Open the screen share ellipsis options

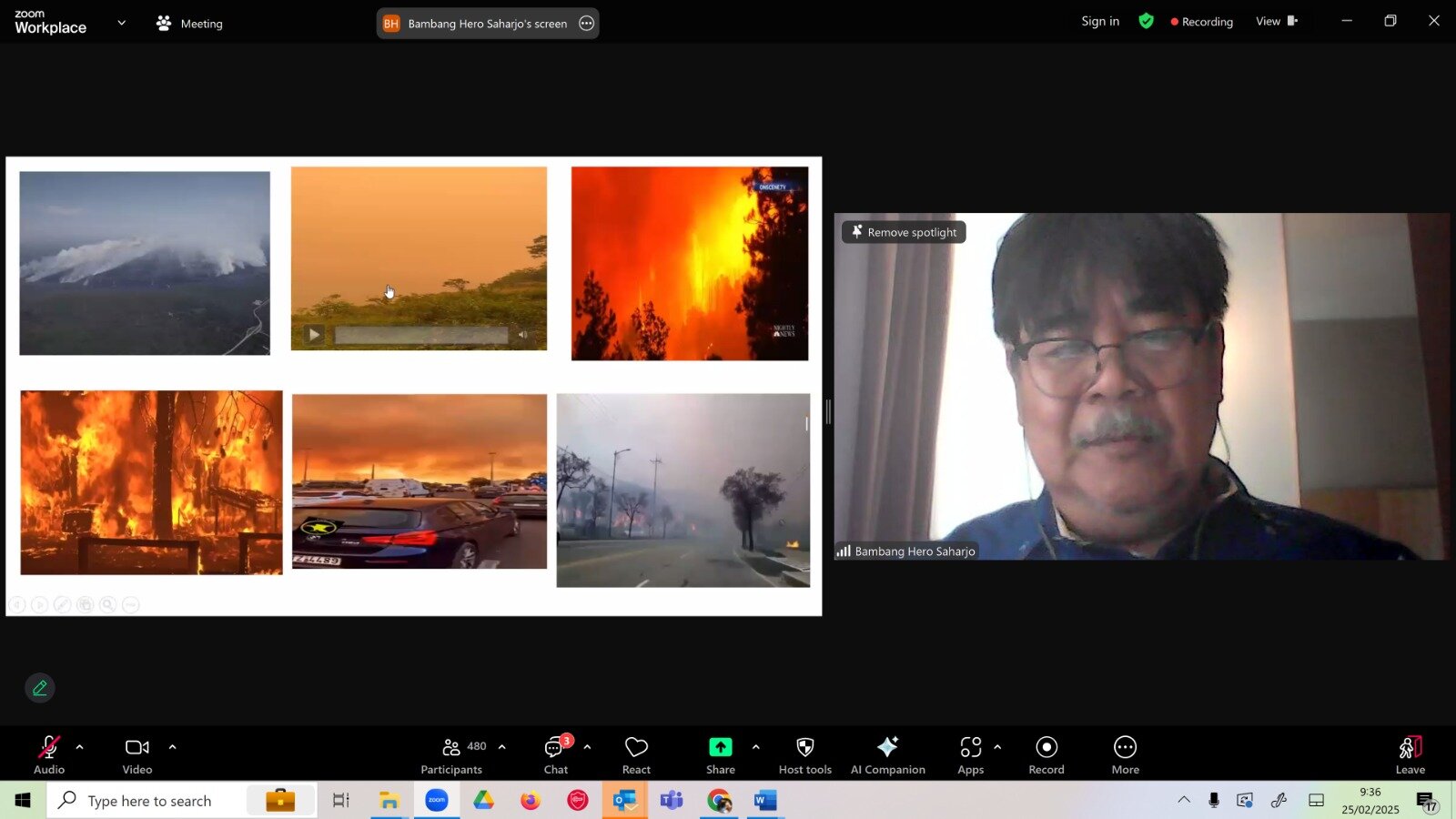coord(587,24)
